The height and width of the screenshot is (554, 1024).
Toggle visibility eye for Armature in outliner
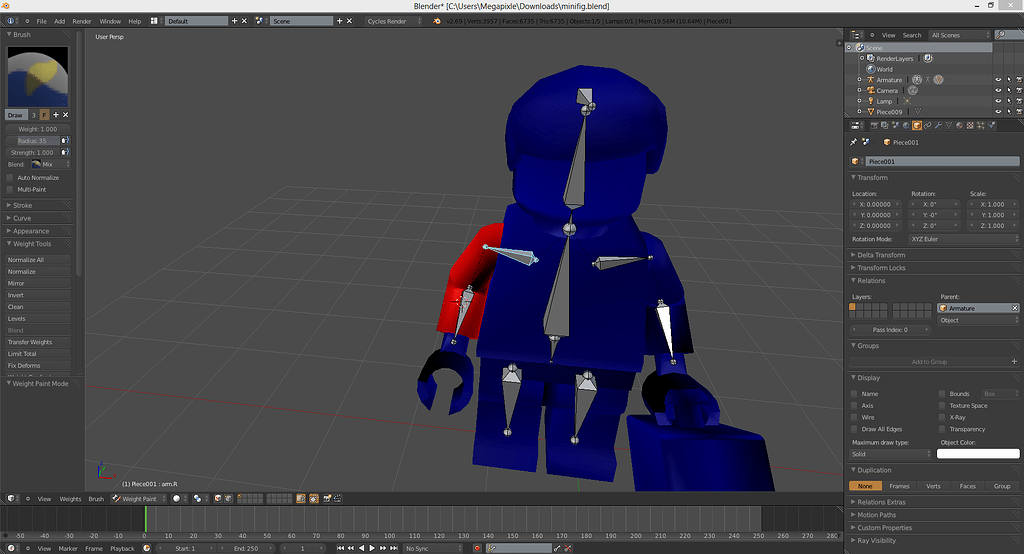point(998,80)
